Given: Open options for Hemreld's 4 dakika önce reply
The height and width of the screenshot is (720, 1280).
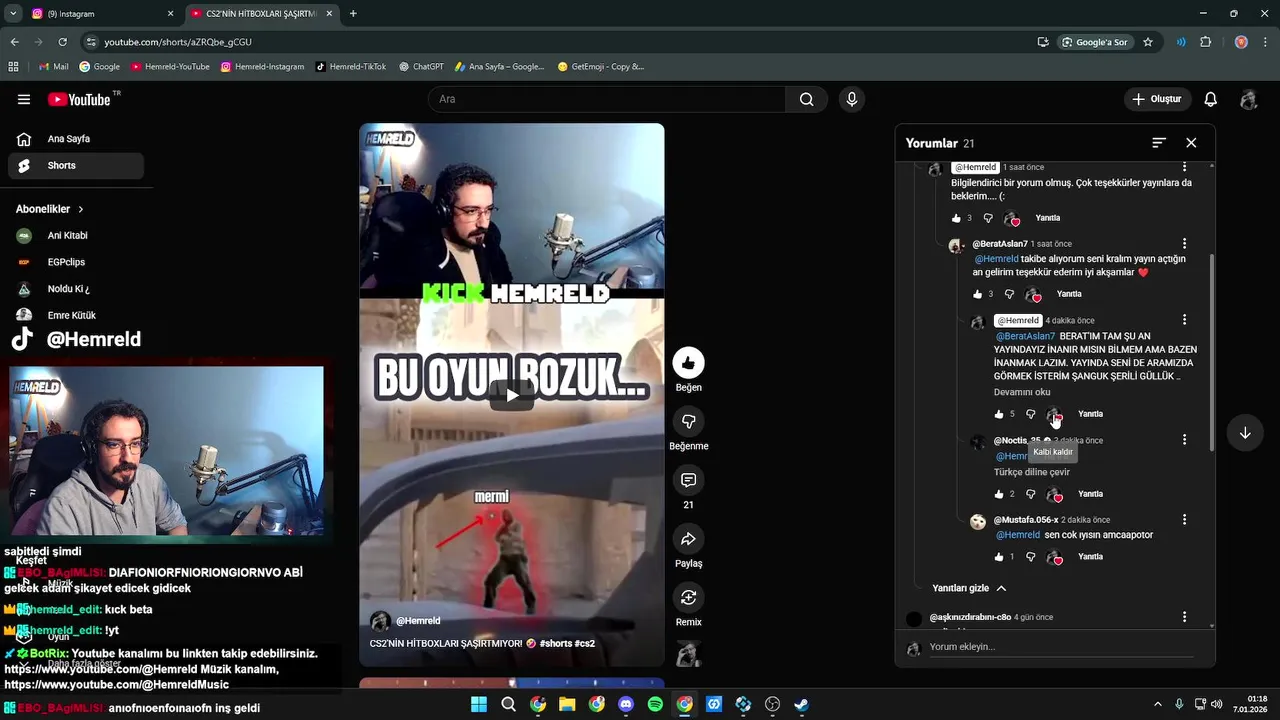Looking at the screenshot, I should (1184, 320).
